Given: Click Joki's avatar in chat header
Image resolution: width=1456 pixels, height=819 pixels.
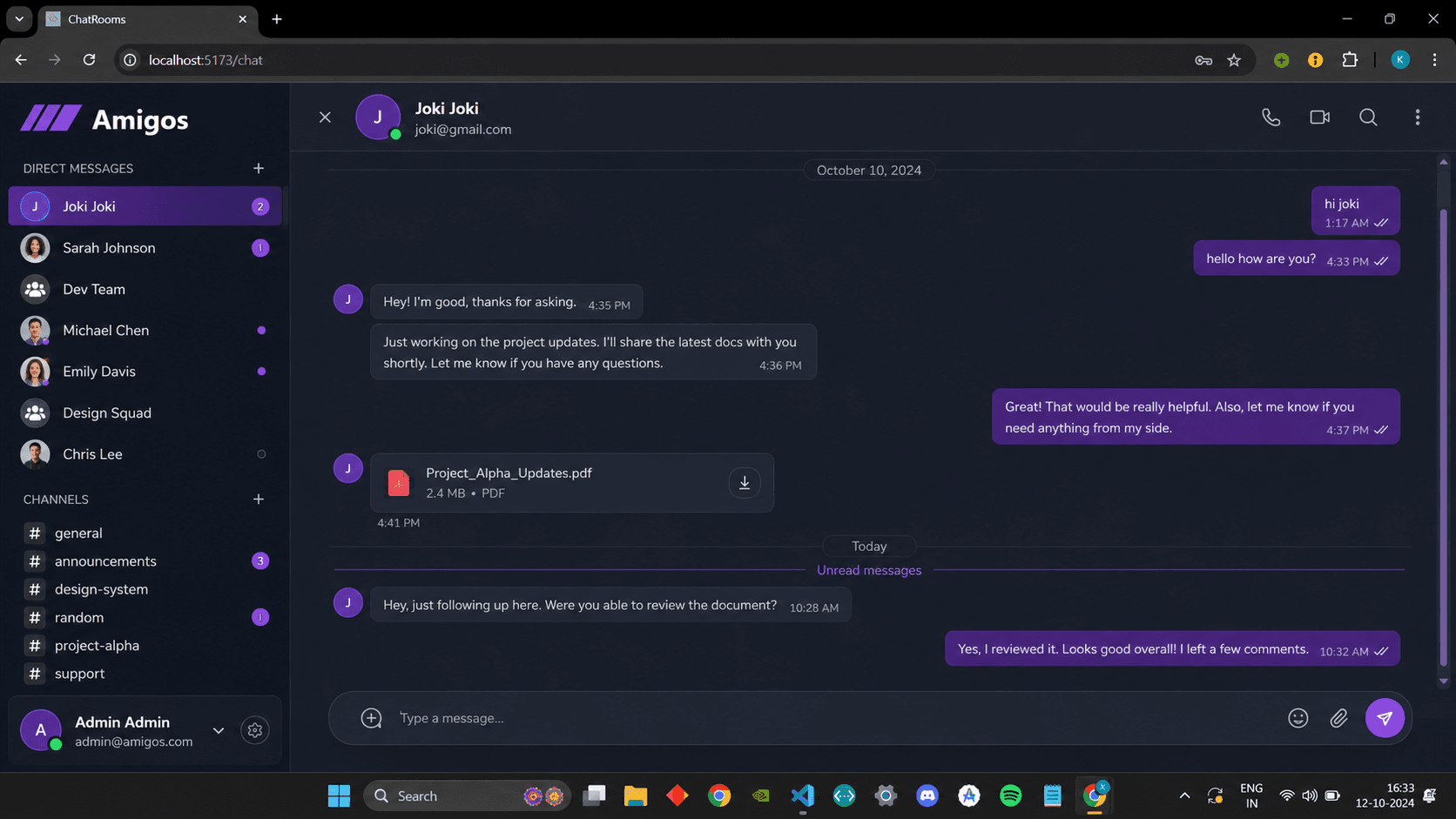Looking at the screenshot, I should pyautogui.click(x=378, y=117).
